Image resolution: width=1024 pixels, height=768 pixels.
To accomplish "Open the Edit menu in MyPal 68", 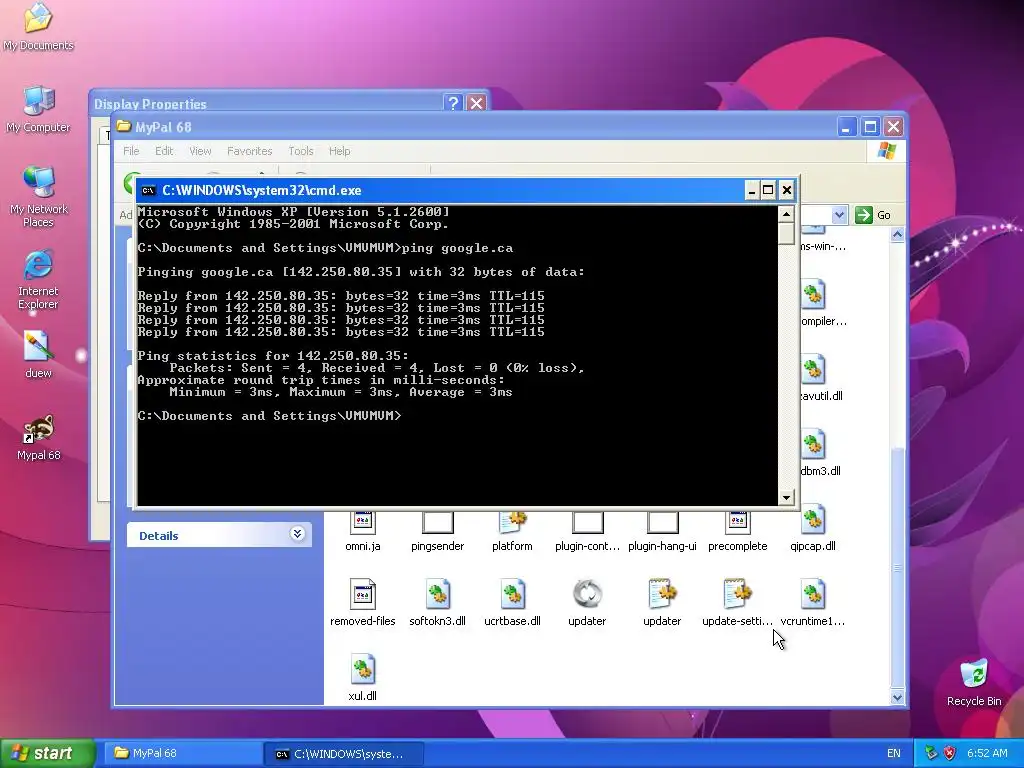I will 164,151.
